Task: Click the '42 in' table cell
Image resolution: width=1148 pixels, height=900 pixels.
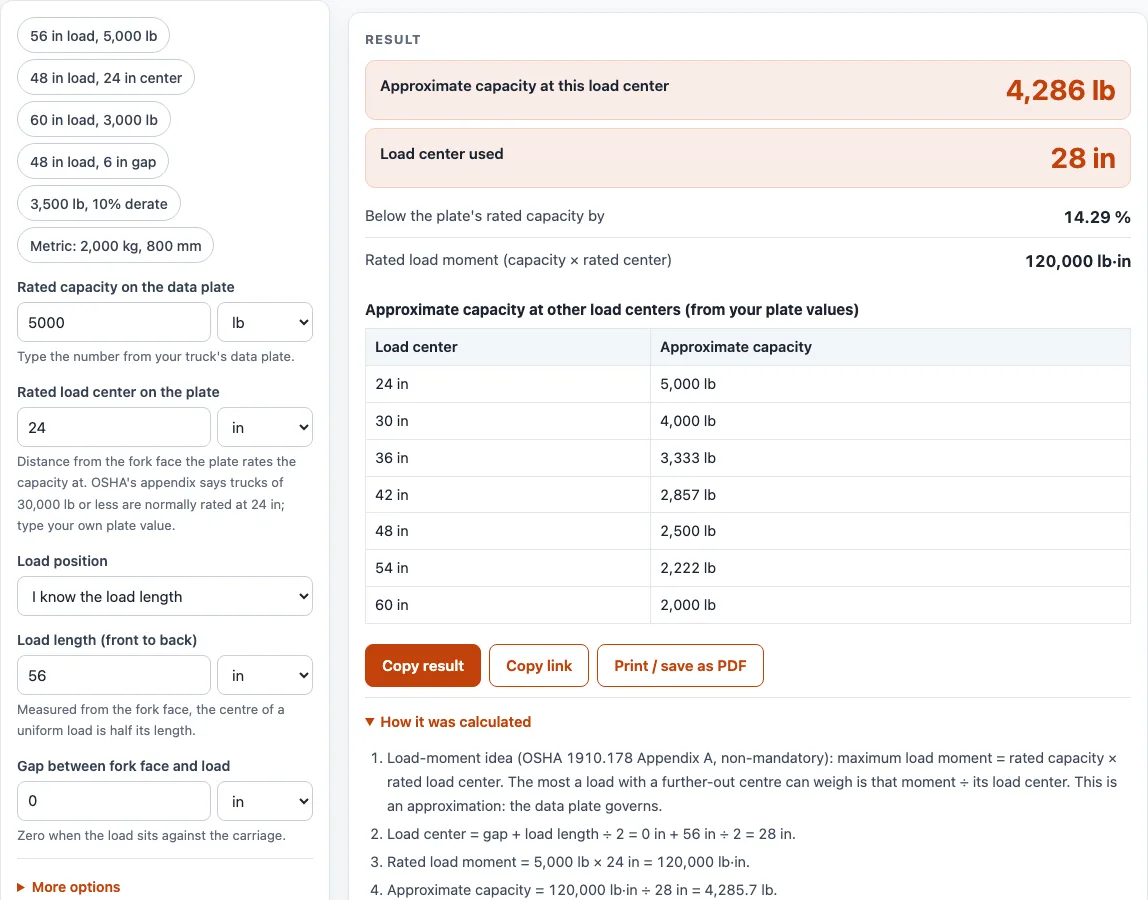Action: tap(508, 494)
